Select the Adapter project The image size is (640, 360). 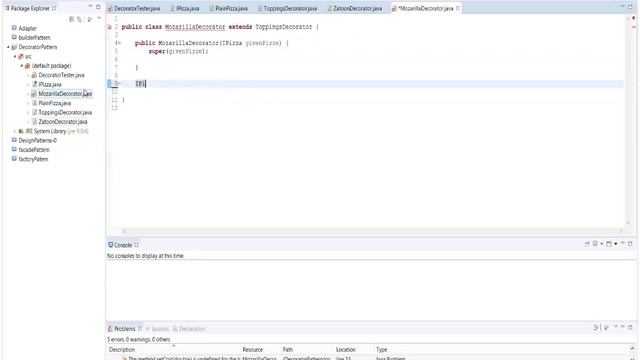[x=28, y=28]
